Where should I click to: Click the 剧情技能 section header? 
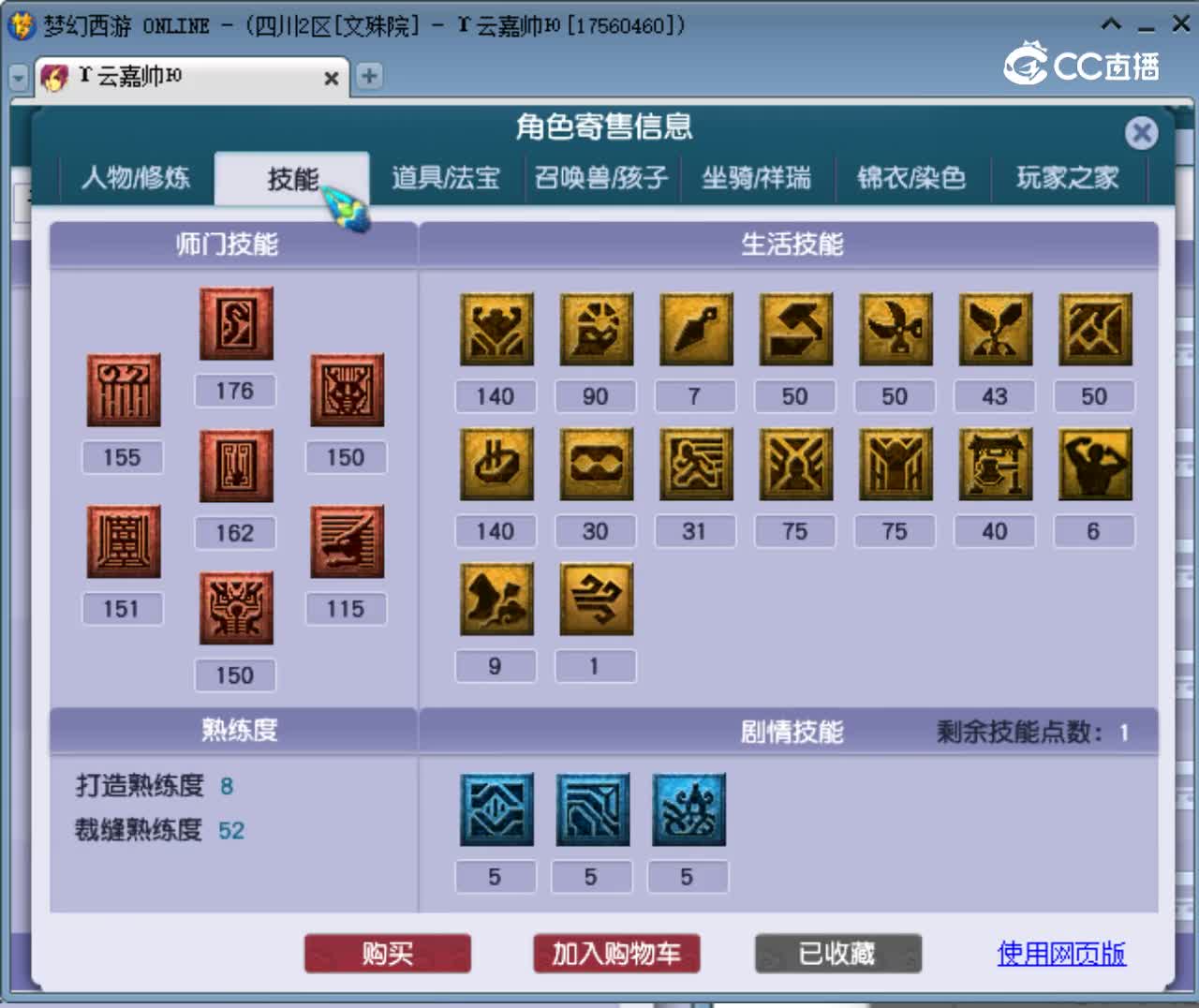point(792,732)
